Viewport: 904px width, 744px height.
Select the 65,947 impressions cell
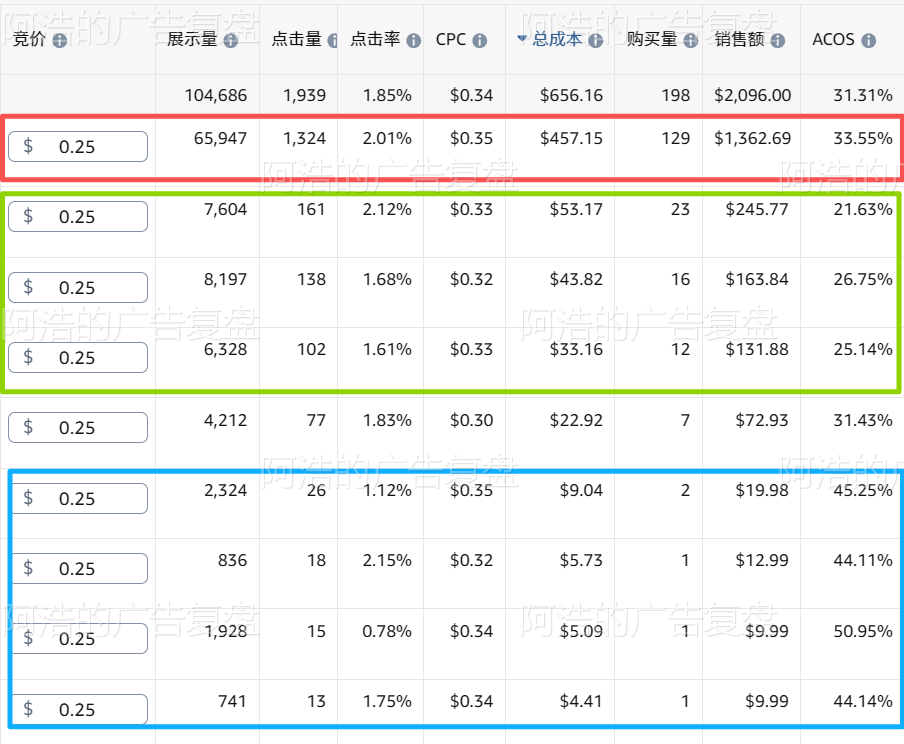click(220, 138)
